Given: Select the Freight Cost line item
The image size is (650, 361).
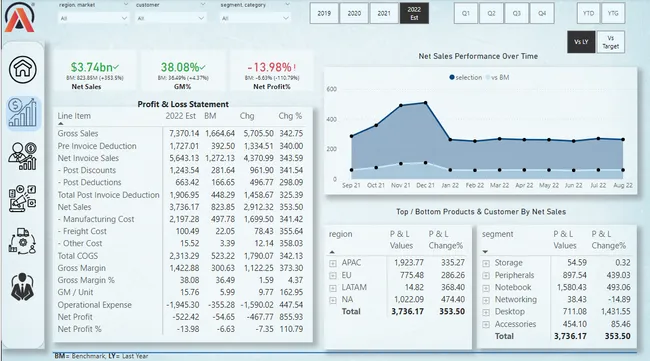Looking at the screenshot, I should click(x=82, y=231).
